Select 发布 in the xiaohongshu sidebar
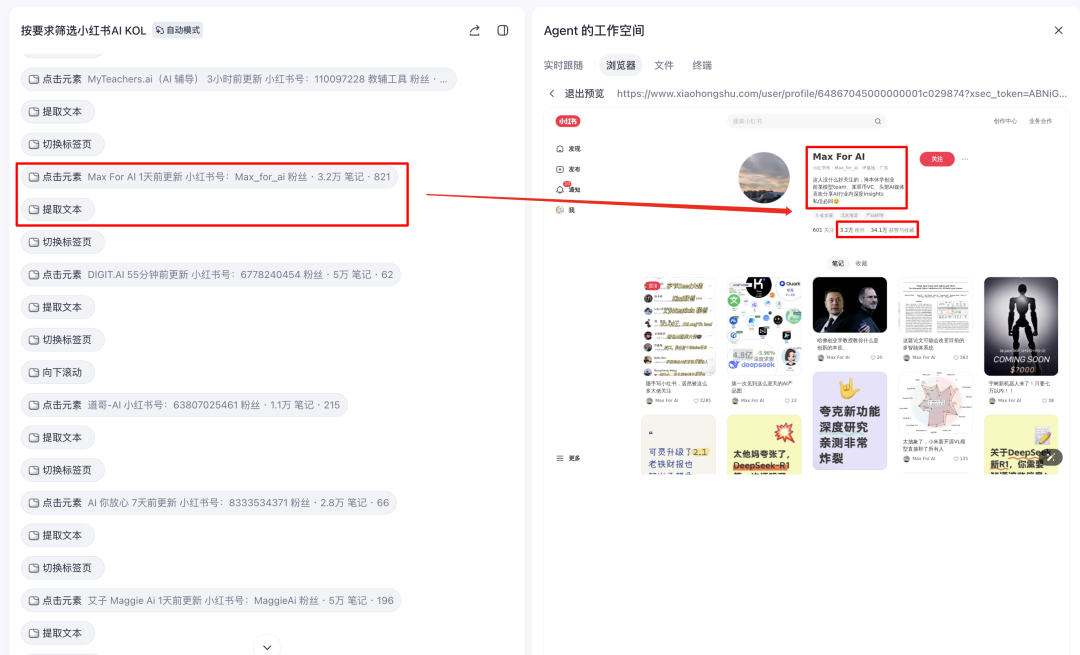 click(x=568, y=169)
